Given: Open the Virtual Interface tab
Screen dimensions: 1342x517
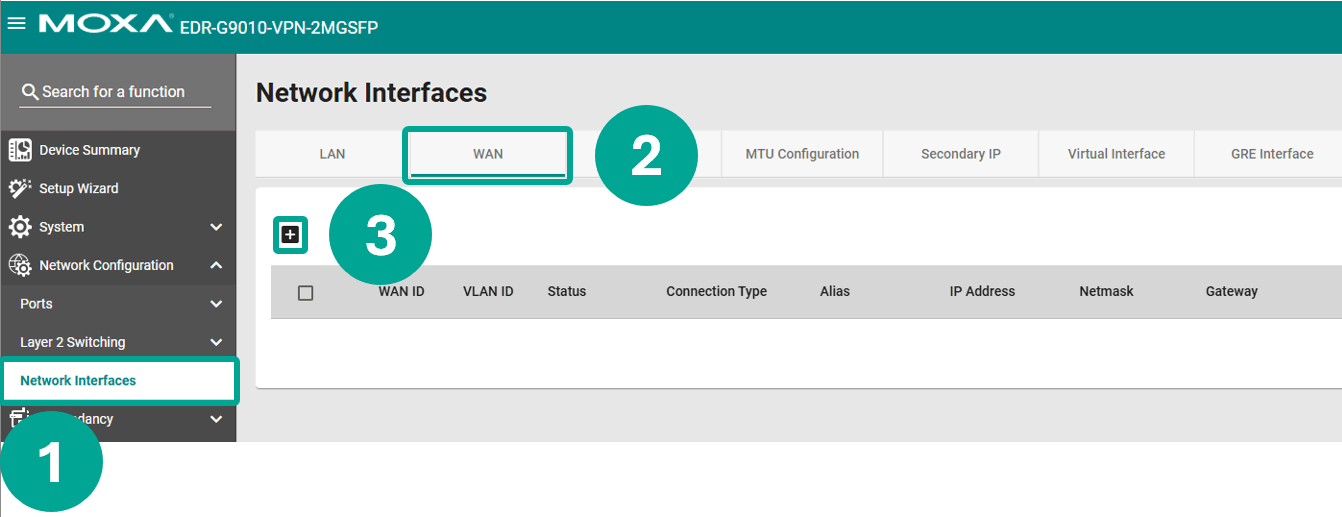Looking at the screenshot, I should point(1116,154).
